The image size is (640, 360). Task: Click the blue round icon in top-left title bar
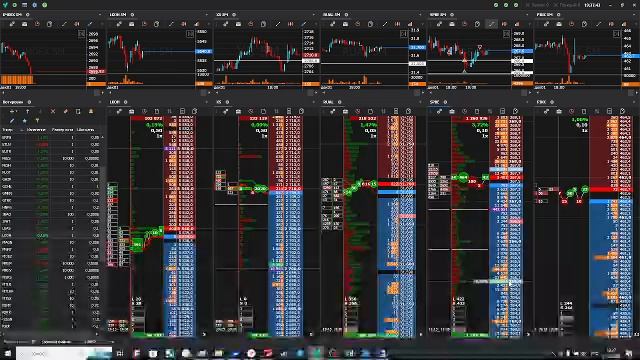pos(35,5)
